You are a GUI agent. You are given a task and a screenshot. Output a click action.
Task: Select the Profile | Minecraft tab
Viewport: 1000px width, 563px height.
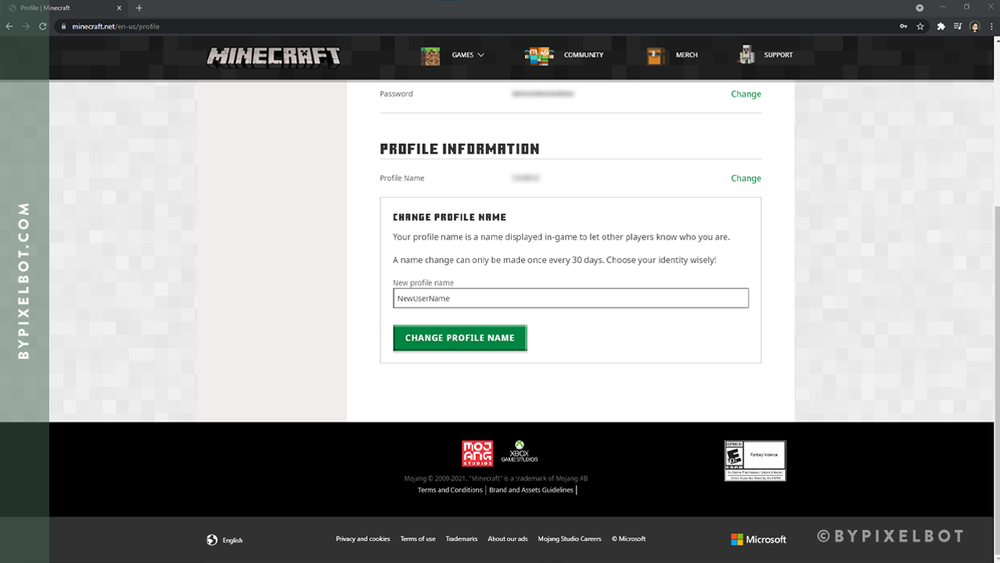tap(64, 8)
